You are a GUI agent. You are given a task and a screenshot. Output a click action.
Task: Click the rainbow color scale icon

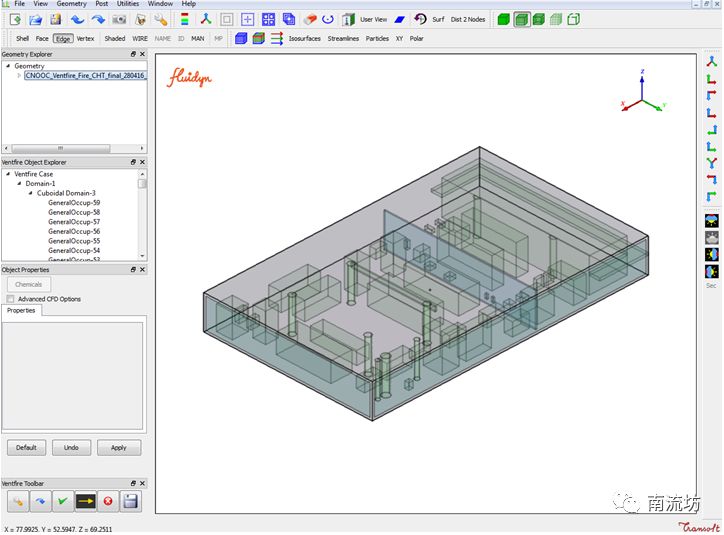click(184, 19)
